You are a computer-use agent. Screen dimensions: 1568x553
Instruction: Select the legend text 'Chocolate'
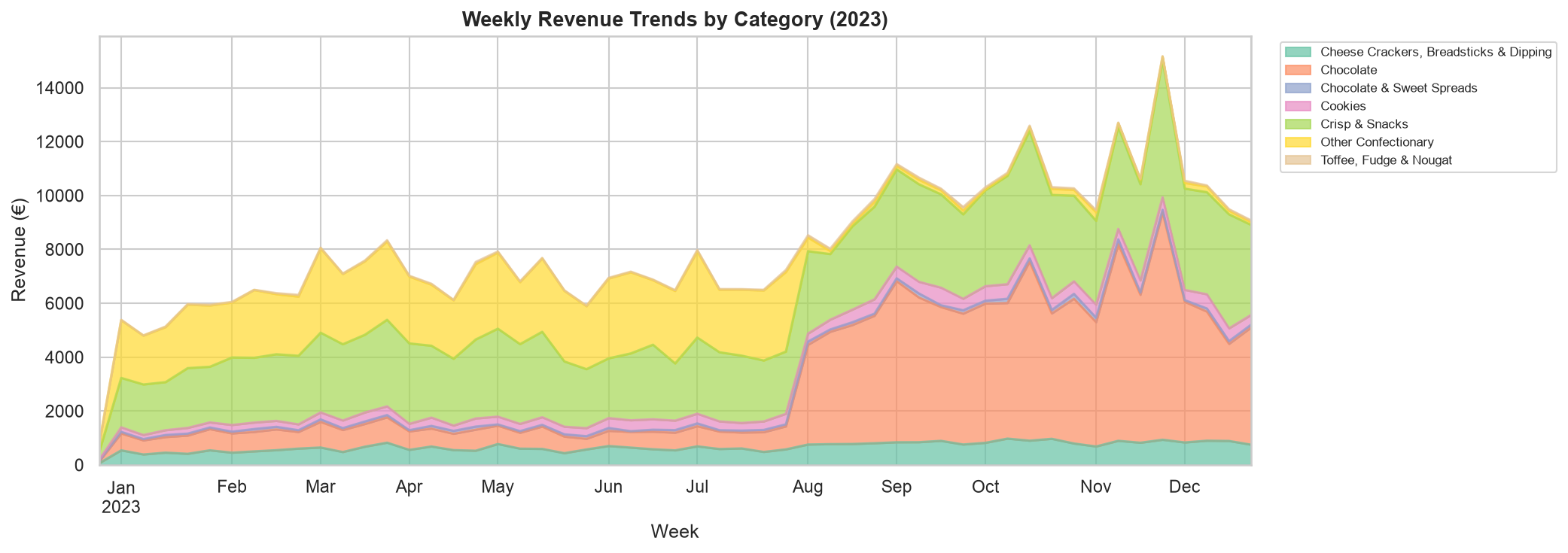(x=1349, y=70)
